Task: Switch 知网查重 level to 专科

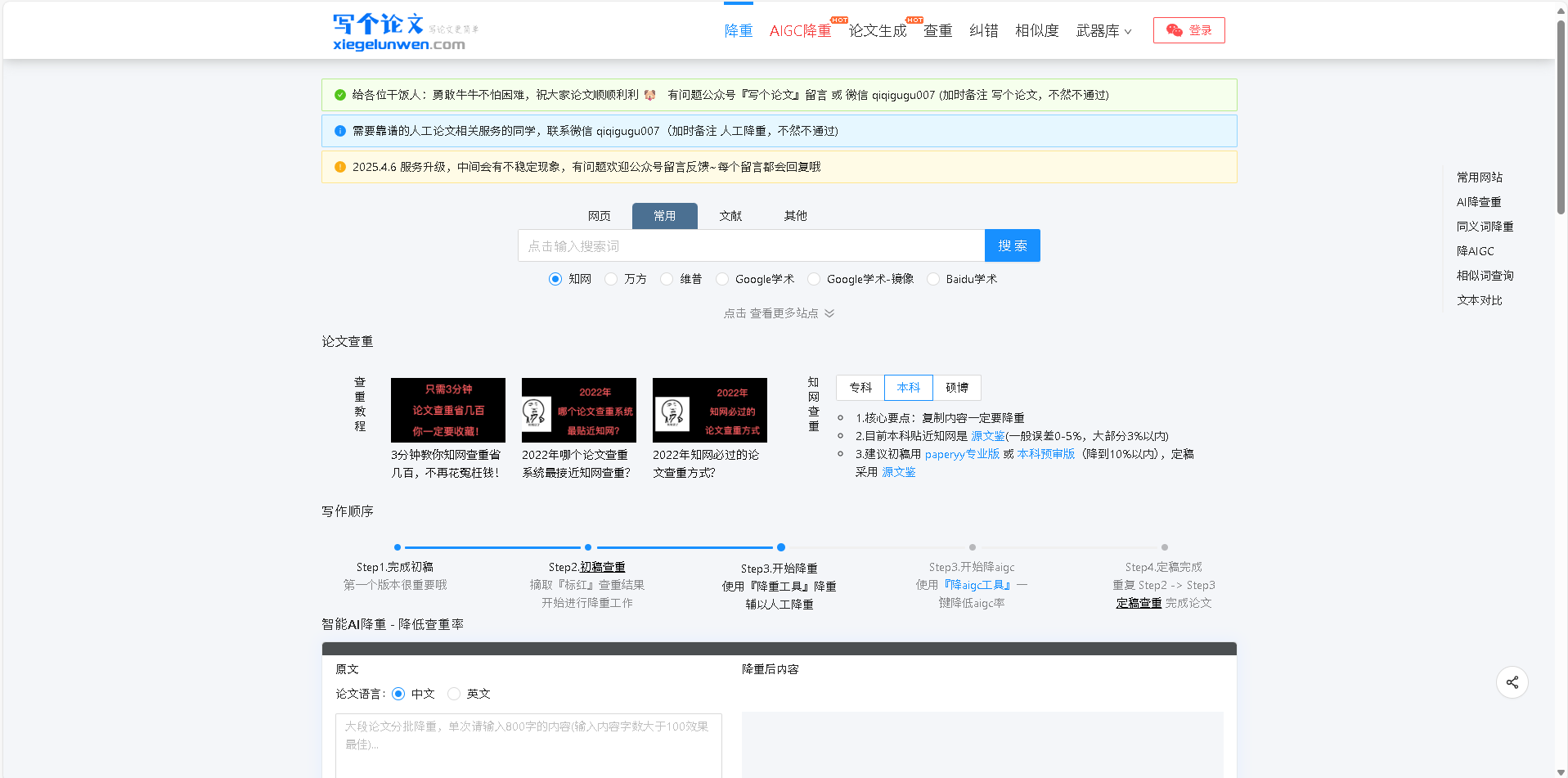Action: pos(860,387)
